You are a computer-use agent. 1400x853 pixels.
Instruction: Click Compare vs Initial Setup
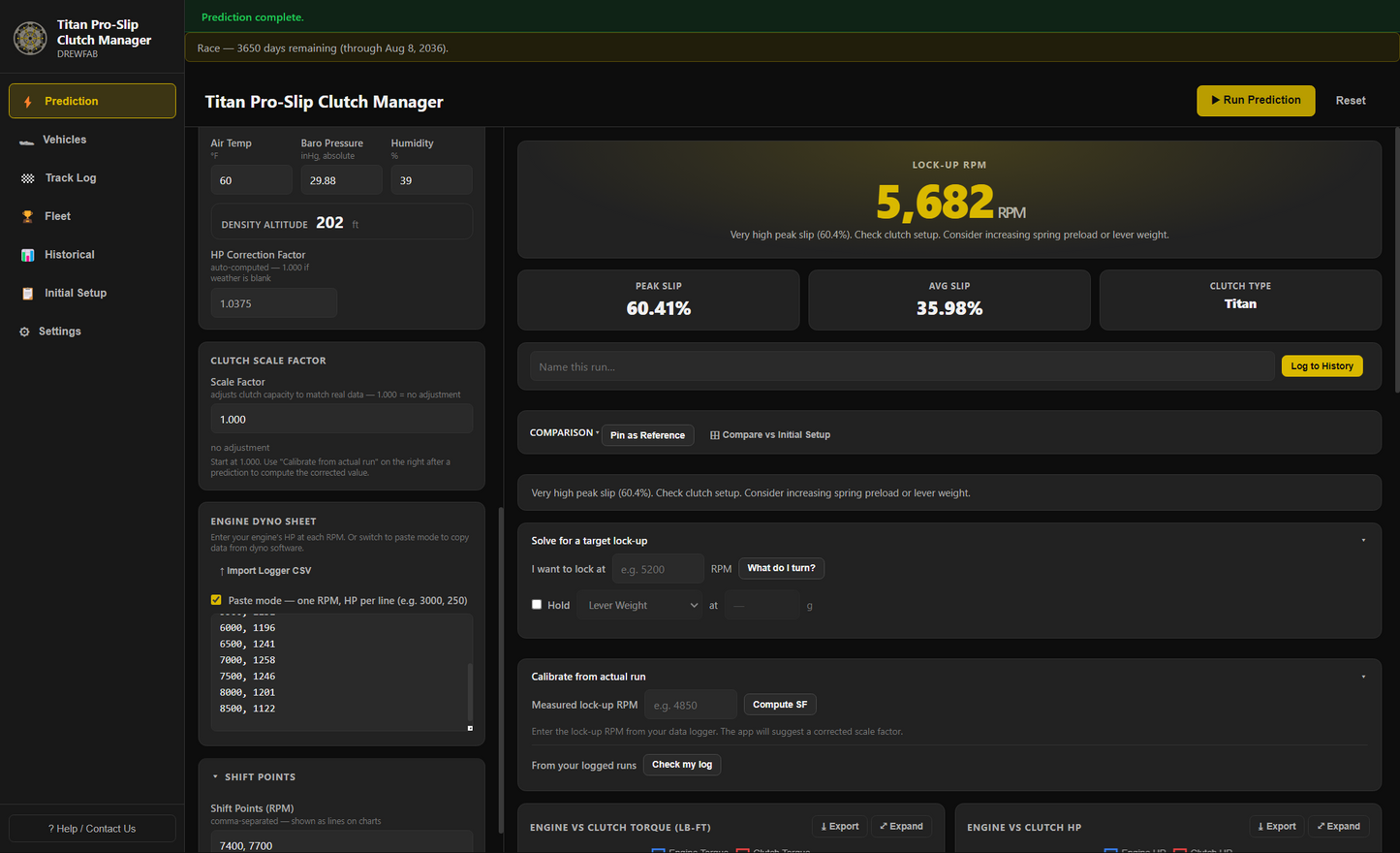coord(770,435)
